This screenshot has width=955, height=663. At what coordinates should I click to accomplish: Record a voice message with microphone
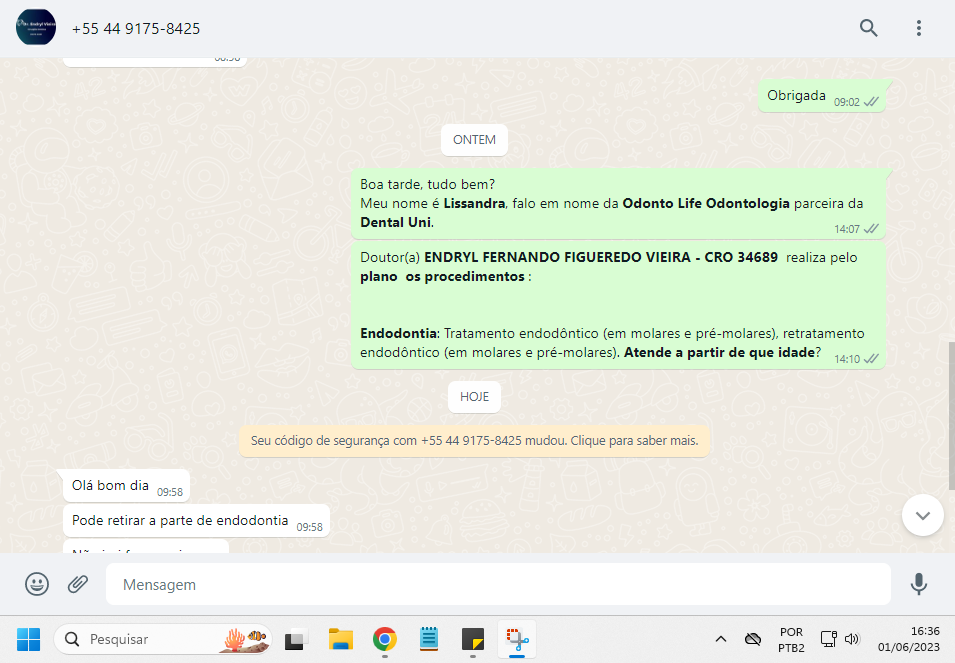click(x=918, y=584)
